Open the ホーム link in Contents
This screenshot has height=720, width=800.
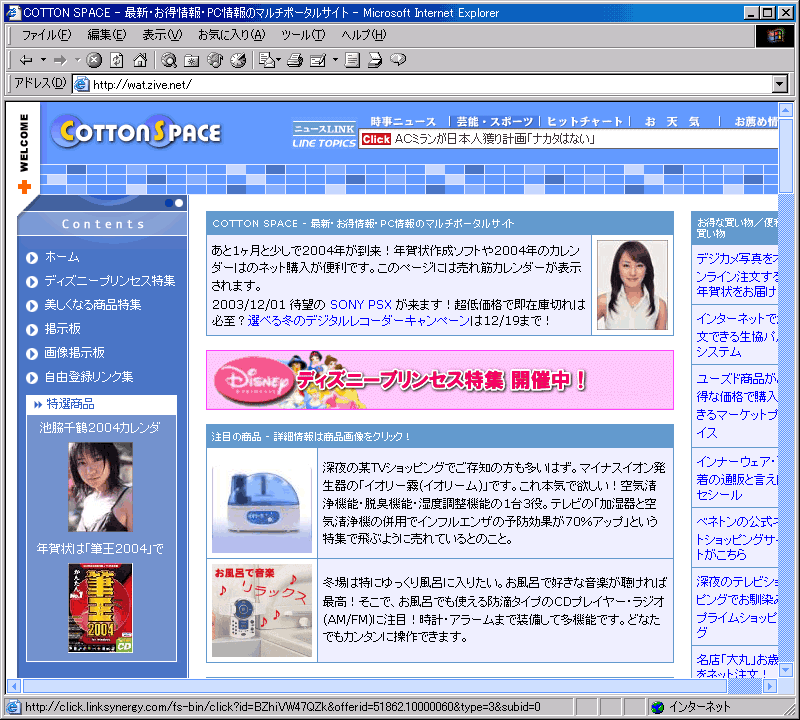click(62, 257)
